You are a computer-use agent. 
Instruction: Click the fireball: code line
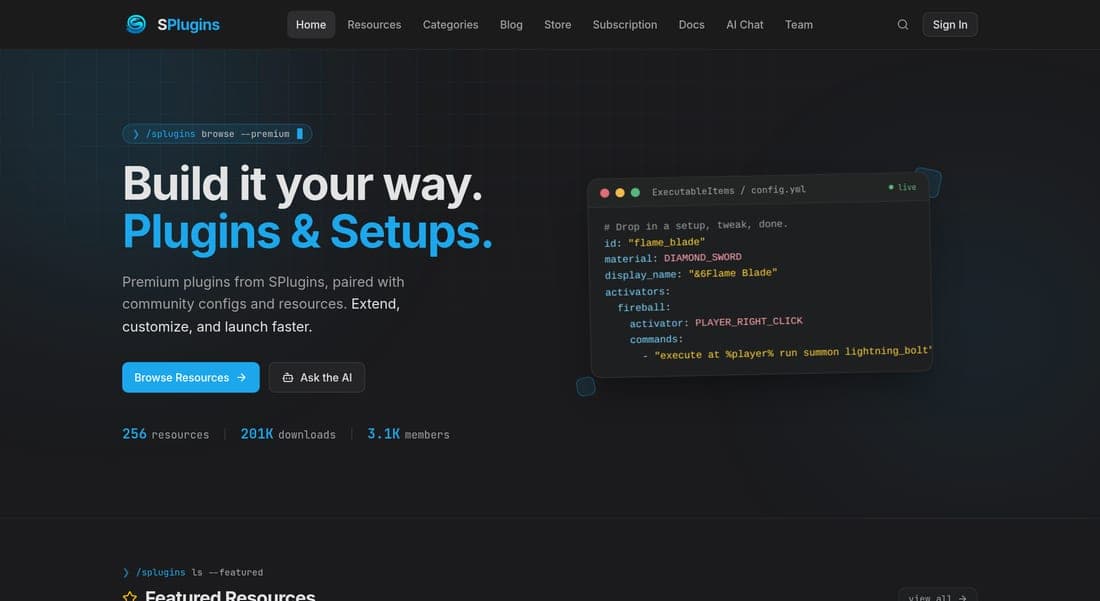644,307
